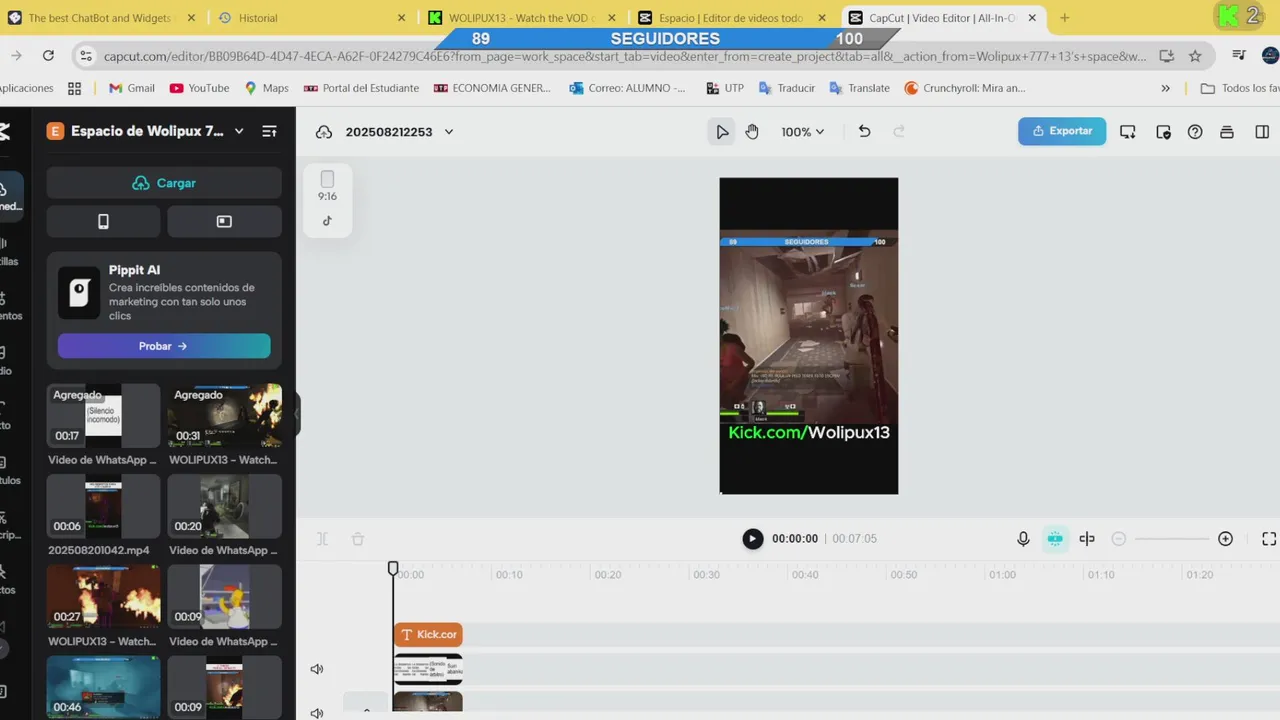The width and height of the screenshot is (1280, 720).
Task: Switch to WOLIPUX13 Watch the VOD tab
Action: (x=521, y=18)
